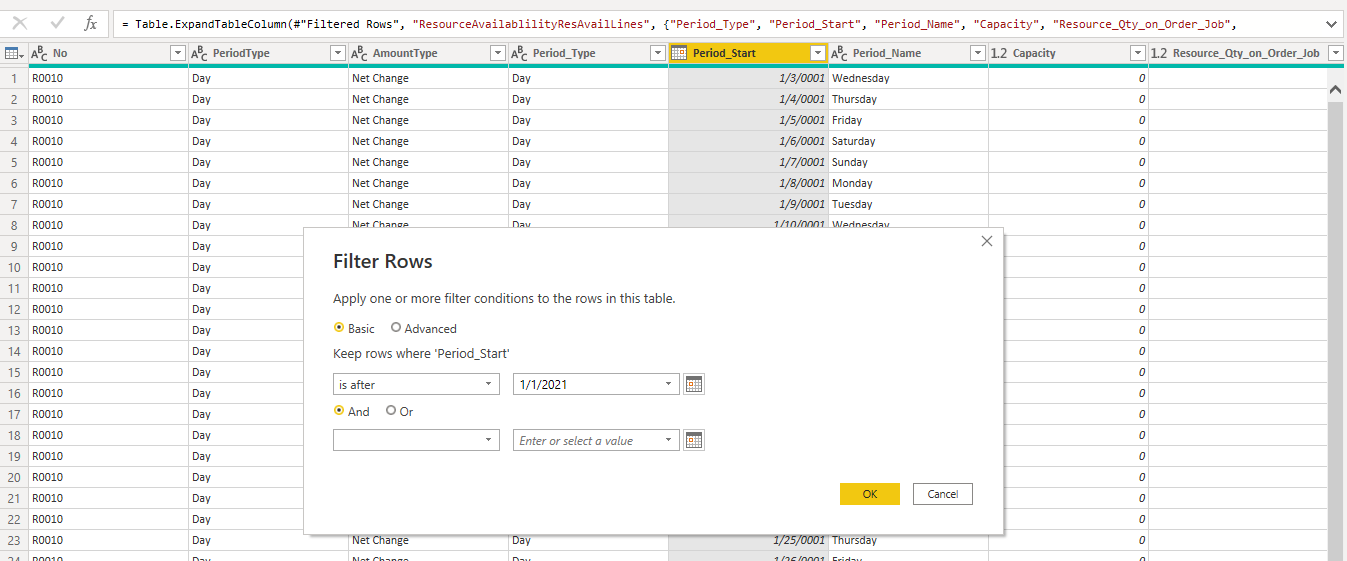This screenshot has height=561, width=1347.
Task: Open the Period_Start column filter dropdown
Action: (x=818, y=53)
